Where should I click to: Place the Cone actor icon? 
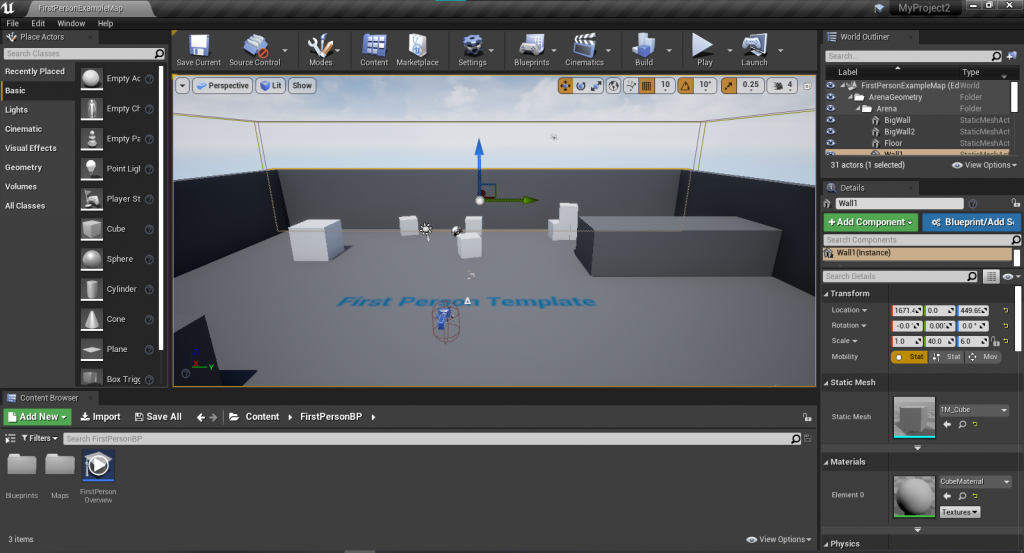(91, 319)
